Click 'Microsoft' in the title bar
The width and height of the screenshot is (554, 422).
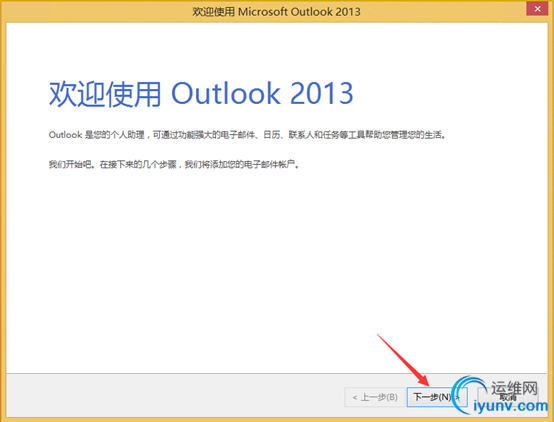(x=263, y=12)
